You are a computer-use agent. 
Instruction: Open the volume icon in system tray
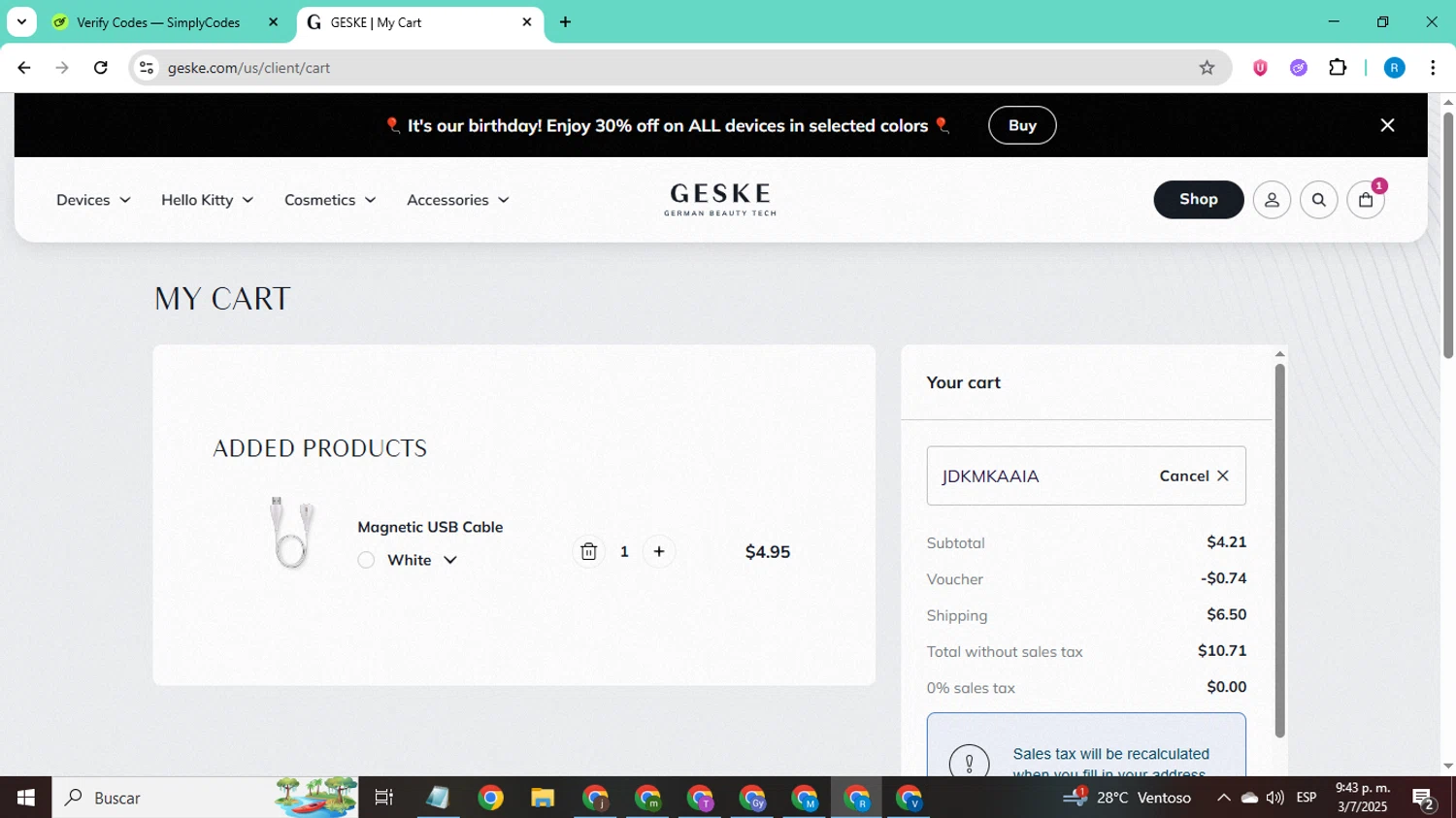[1274, 798]
